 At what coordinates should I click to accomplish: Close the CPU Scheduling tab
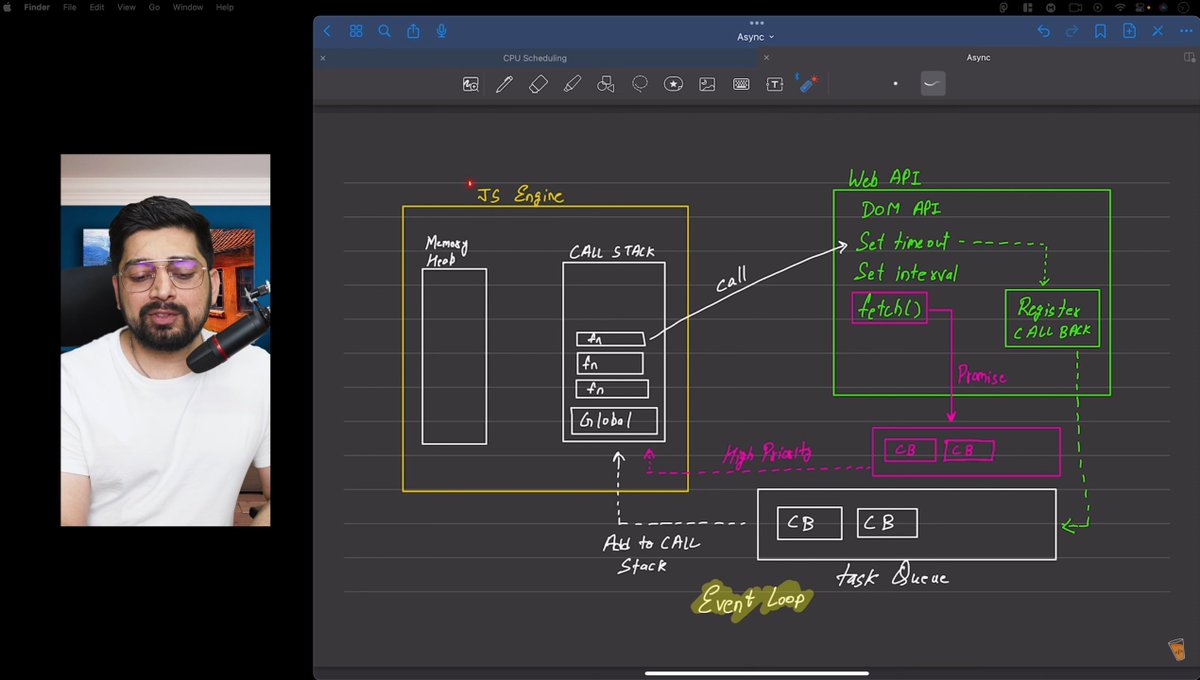point(322,58)
